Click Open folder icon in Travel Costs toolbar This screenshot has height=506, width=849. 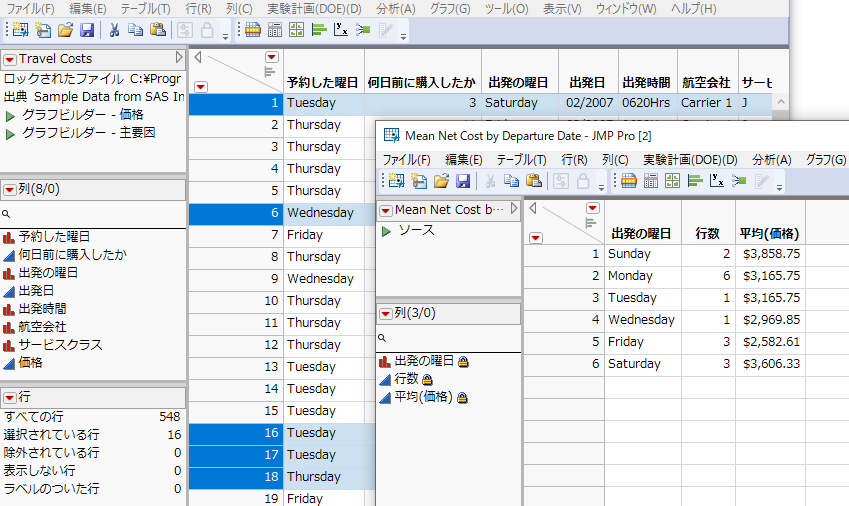coord(66,30)
